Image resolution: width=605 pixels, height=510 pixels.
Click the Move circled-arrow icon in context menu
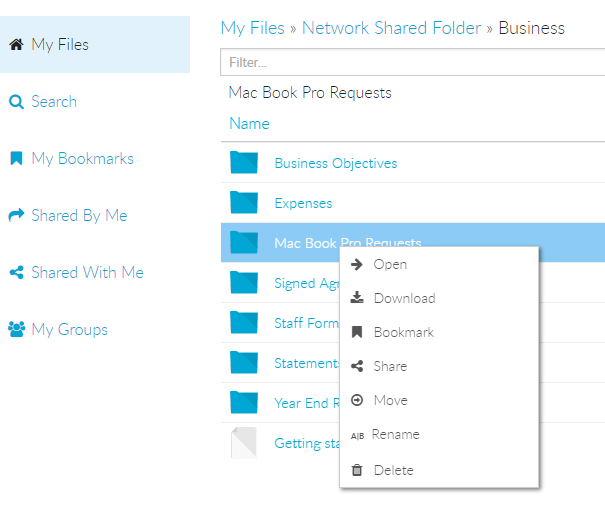click(x=357, y=400)
